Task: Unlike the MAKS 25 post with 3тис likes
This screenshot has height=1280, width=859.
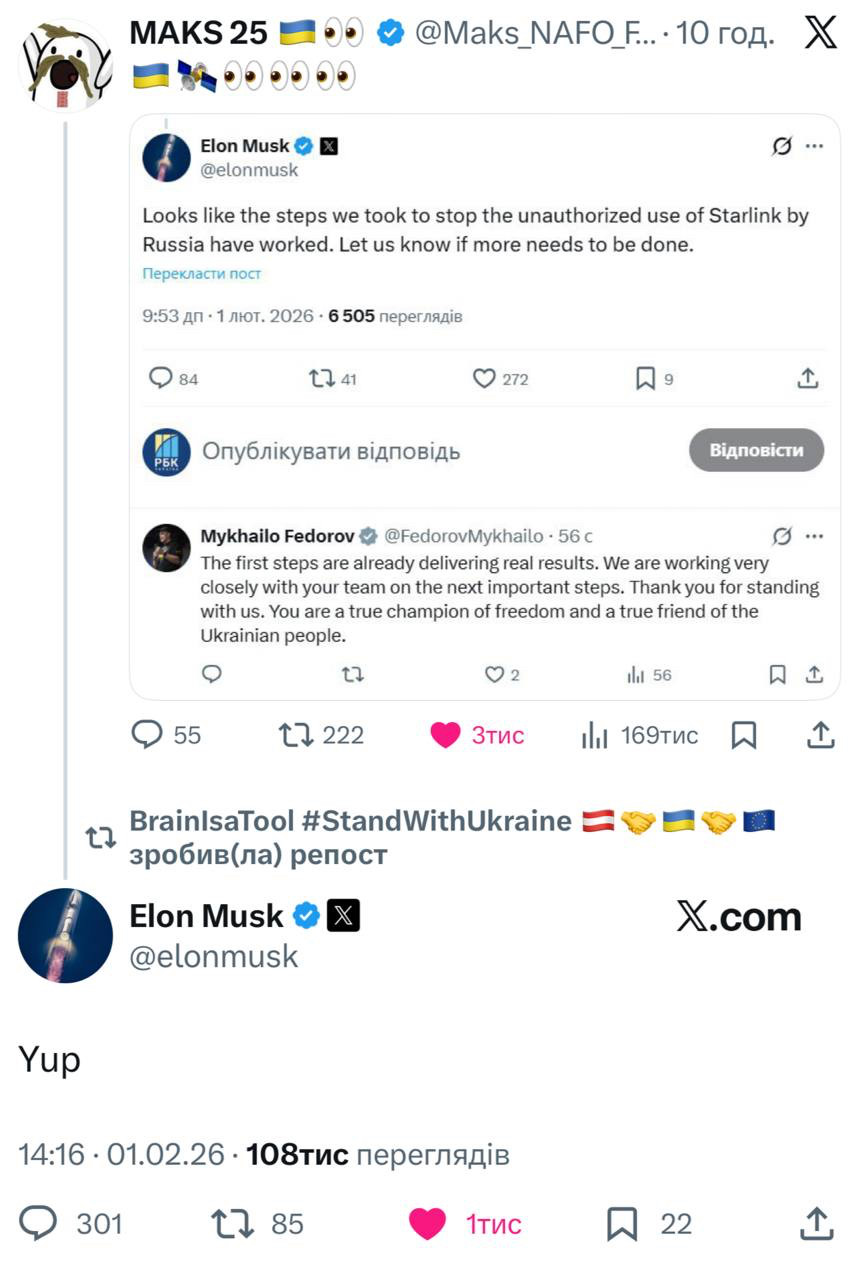Action: (x=446, y=736)
